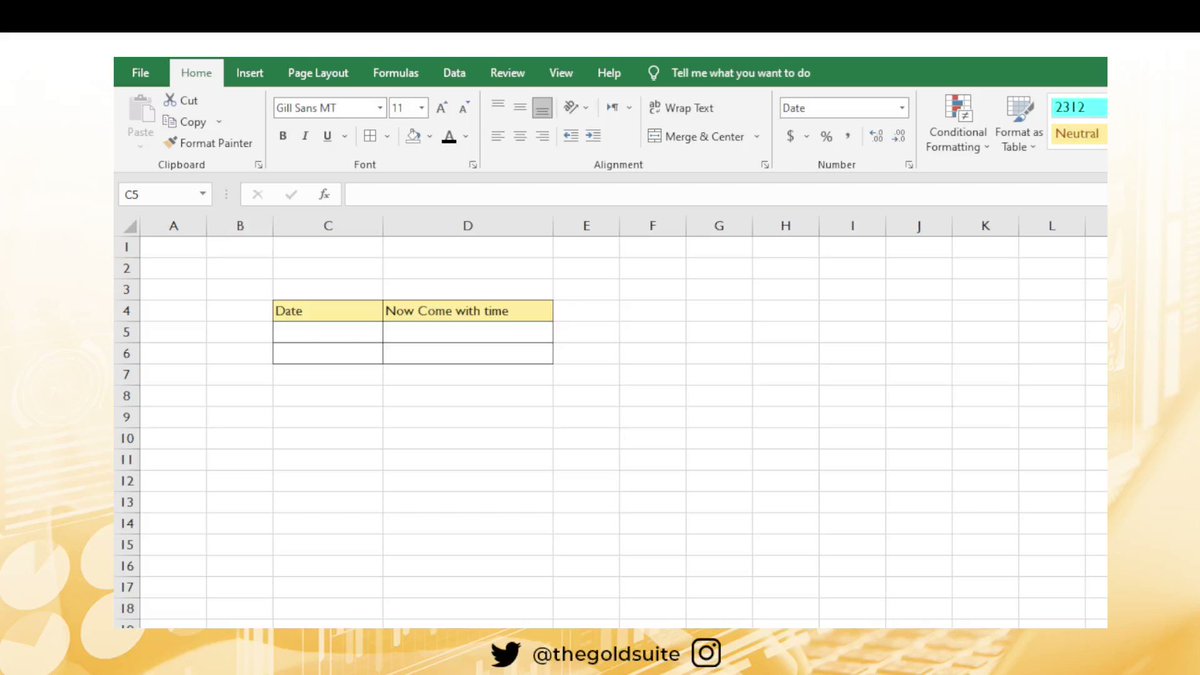Apply percent style number formatting

(826, 135)
